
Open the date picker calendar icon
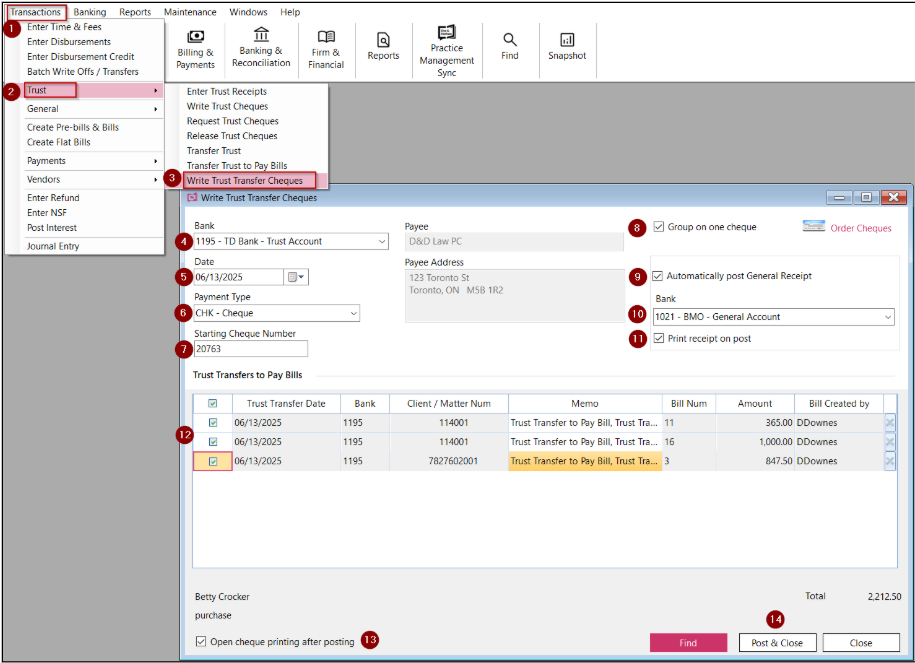[297, 277]
